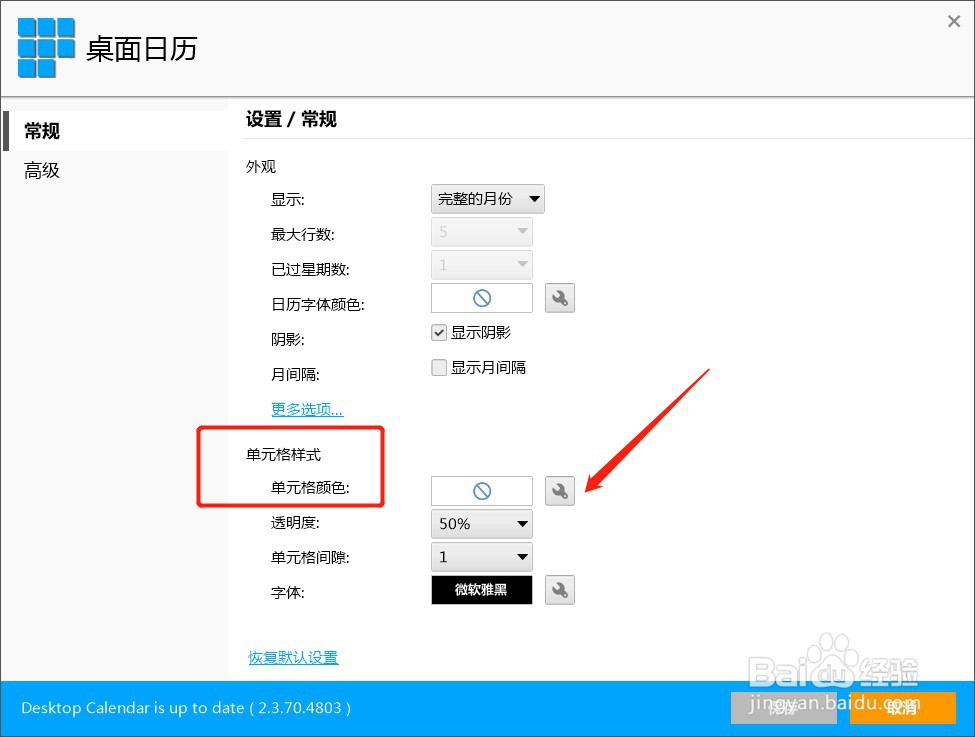975x737 pixels.
Task: Click the wrench icon next to 单元格颜色
Action: 559,490
